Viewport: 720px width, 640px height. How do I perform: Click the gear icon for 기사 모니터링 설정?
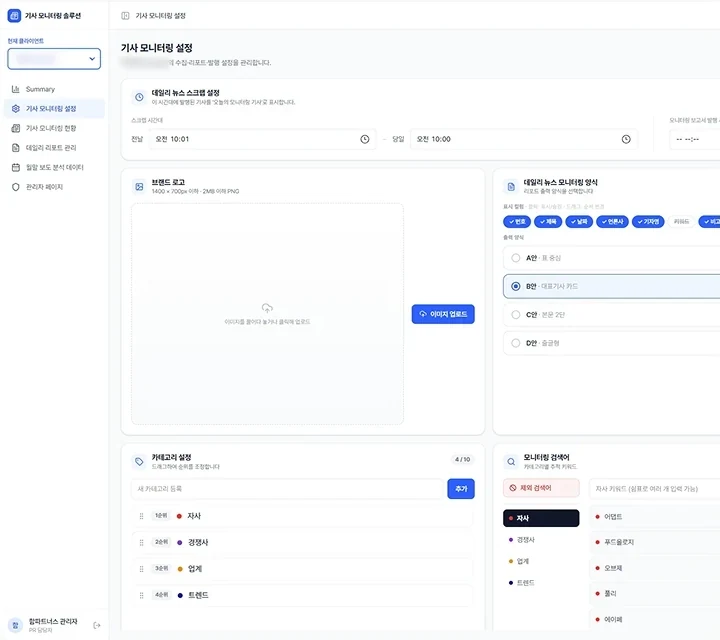[16, 109]
